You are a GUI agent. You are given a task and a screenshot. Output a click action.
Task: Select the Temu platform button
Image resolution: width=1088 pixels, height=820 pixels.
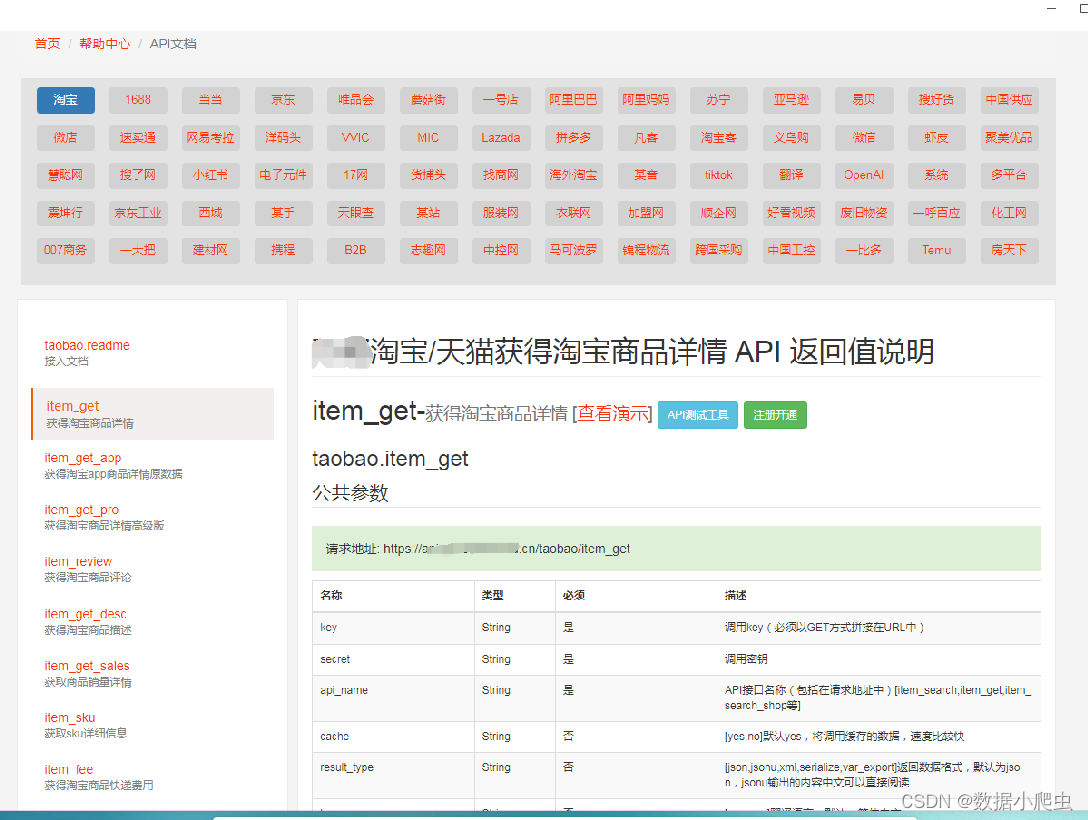coord(936,250)
